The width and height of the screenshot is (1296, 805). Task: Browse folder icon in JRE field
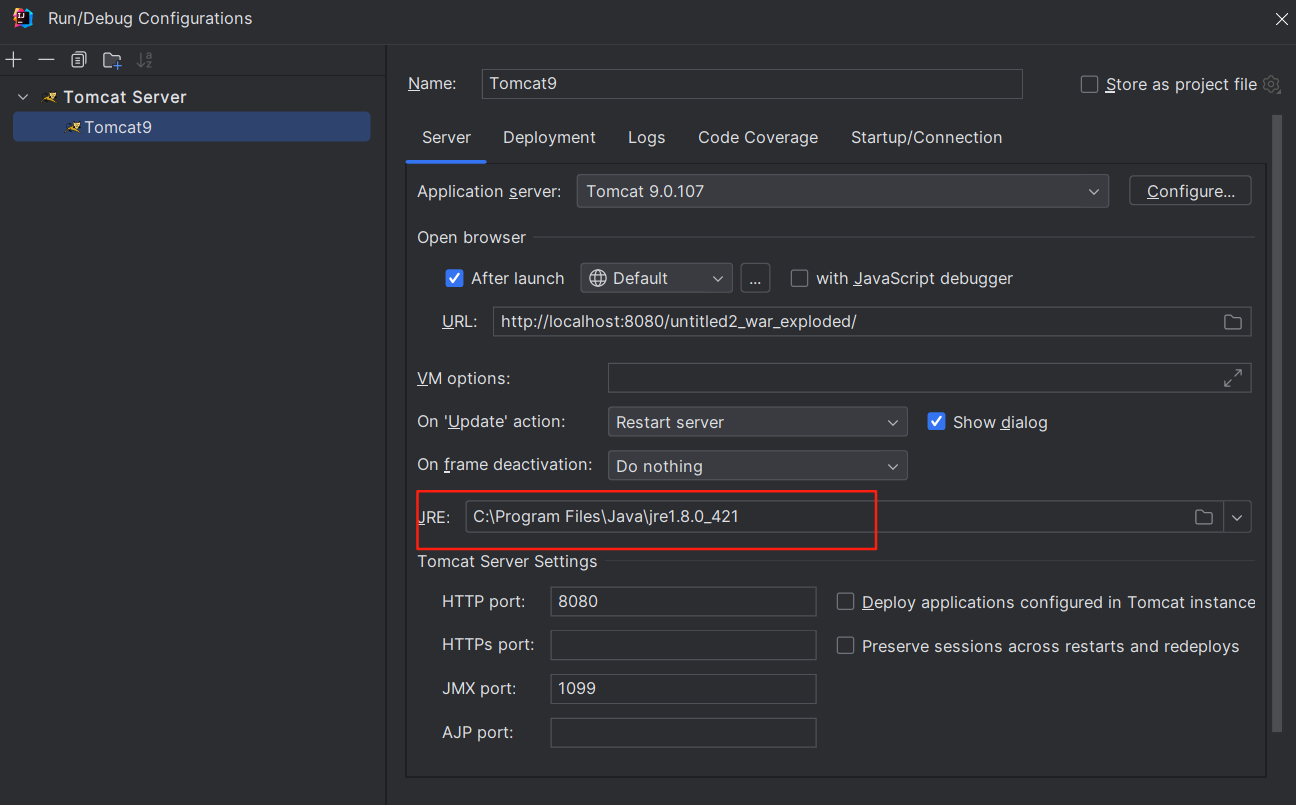pos(1204,517)
